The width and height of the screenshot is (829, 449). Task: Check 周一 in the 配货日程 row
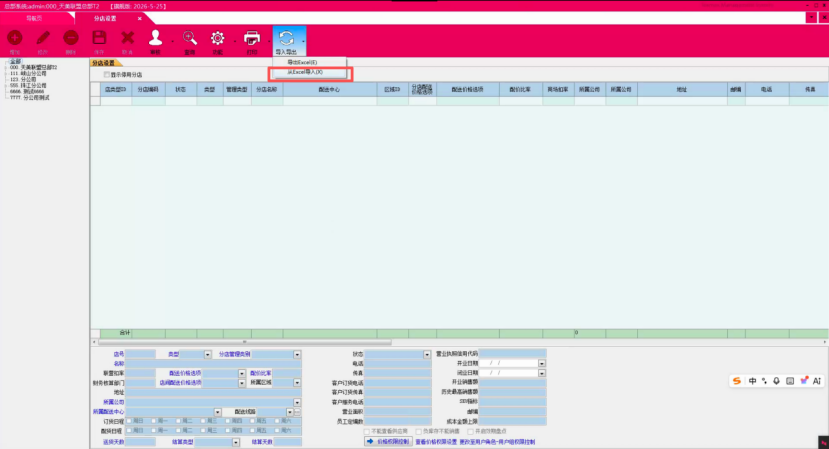(x=153, y=430)
